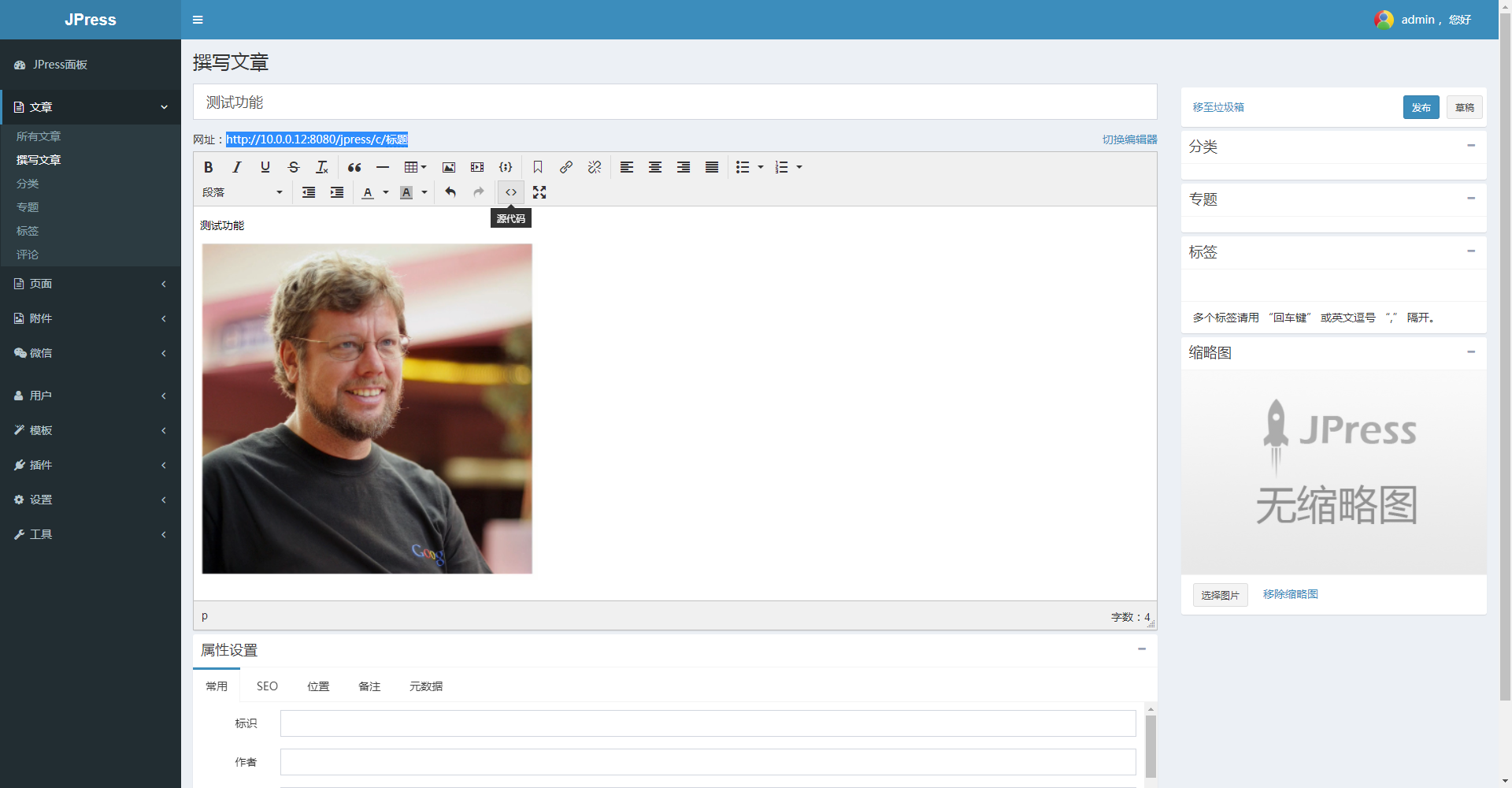The height and width of the screenshot is (788, 1512).
Task: Switch to the SEO tab
Action: pos(267,686)
